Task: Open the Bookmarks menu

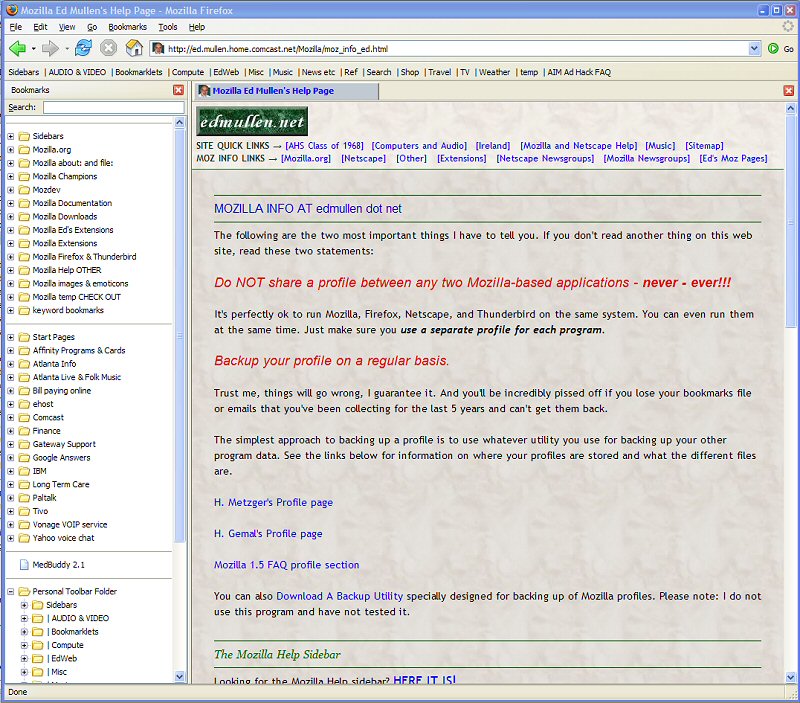Action: (x=127, y=27)
